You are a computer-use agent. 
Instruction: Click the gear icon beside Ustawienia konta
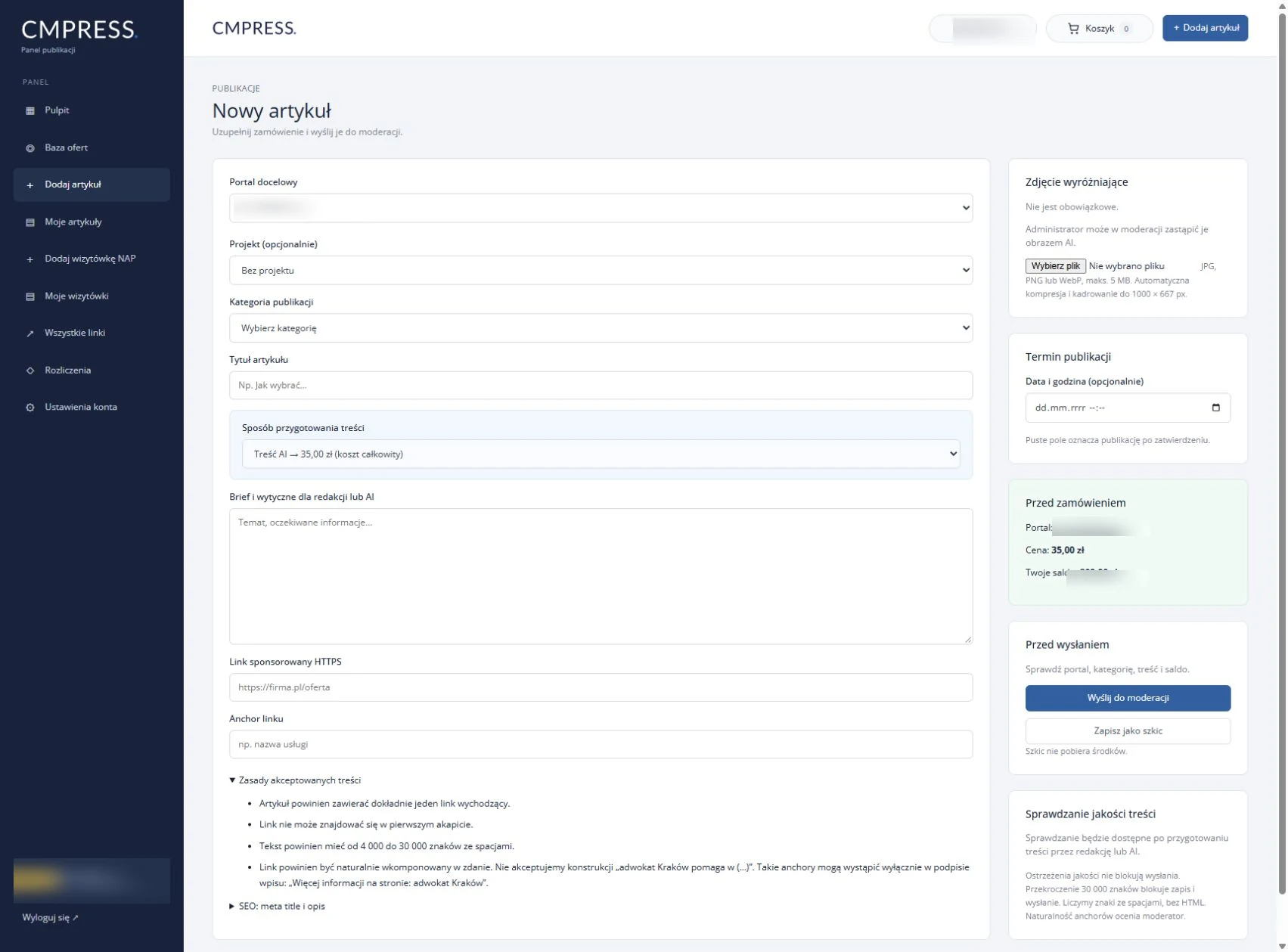pos(30,408)
